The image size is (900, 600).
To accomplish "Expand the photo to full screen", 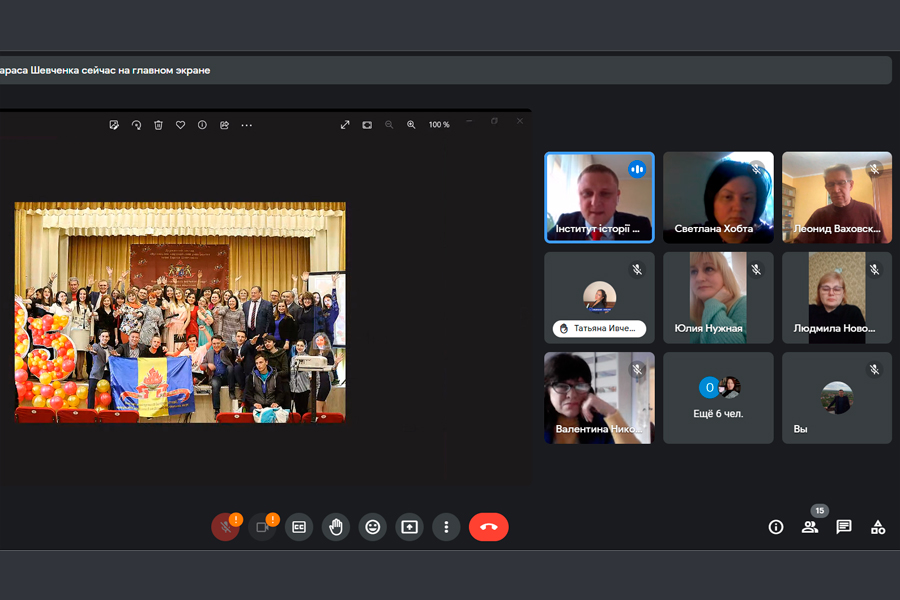I will pyautogui.click(x=345, y=125).
